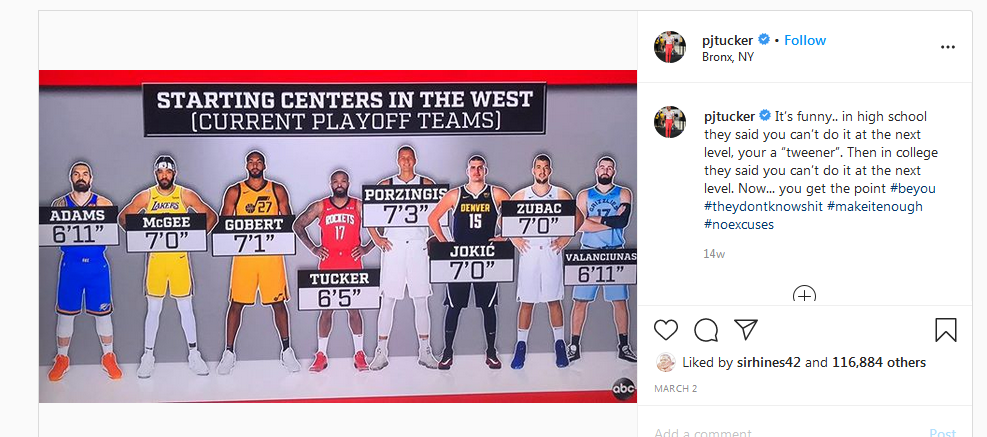987x437 pixels.
Task: Open Bronx, NY location link
Action: pyautogui.click(x=728, y=57)
